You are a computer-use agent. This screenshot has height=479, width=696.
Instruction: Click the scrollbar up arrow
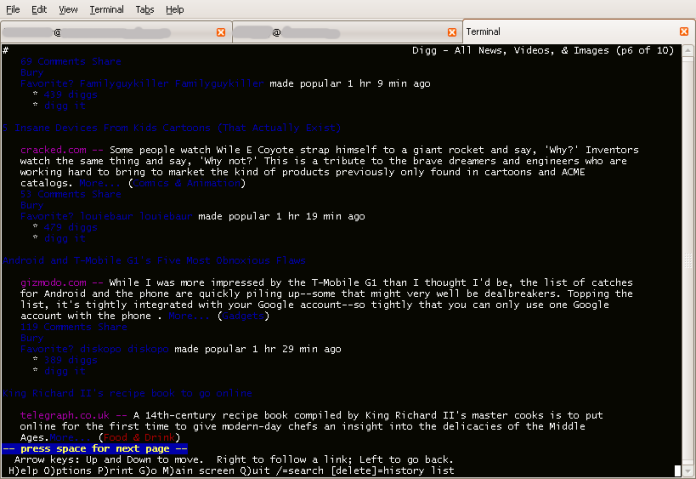pyautogui.click(x=688, y=51)
